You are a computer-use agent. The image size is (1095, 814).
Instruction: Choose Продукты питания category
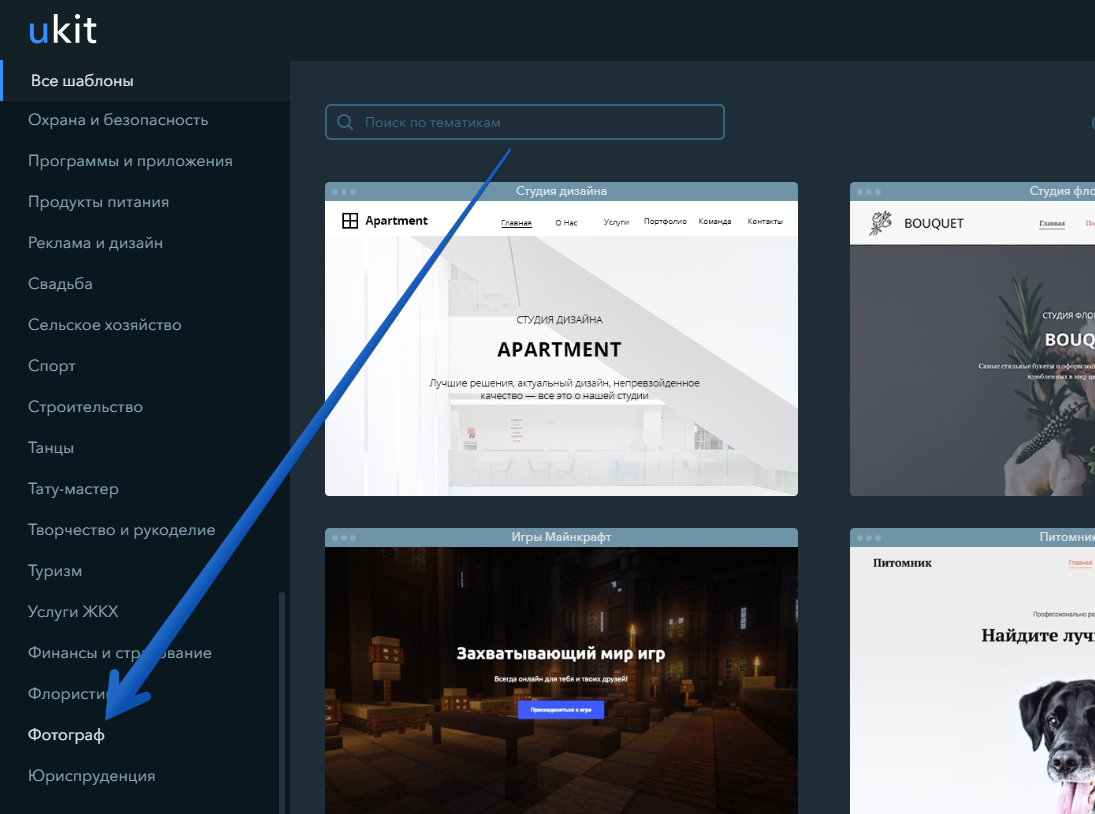click(98, 202)
